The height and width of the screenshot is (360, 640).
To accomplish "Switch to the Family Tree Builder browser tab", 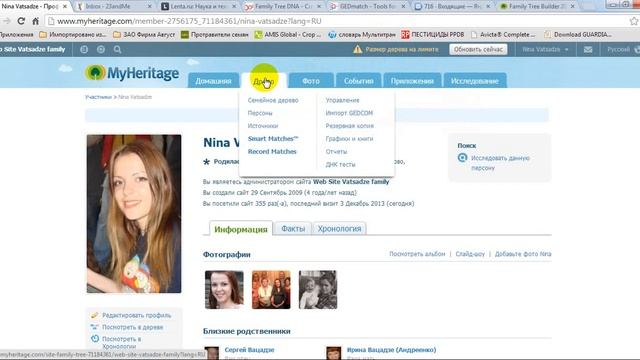I will pos(537,7).
